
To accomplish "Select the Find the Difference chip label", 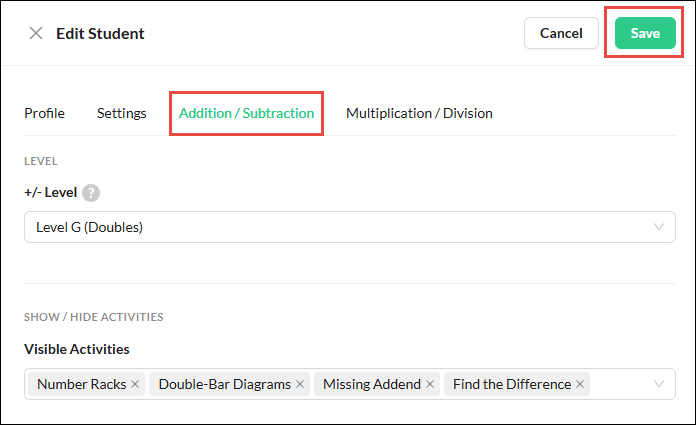I will point(512,384).
